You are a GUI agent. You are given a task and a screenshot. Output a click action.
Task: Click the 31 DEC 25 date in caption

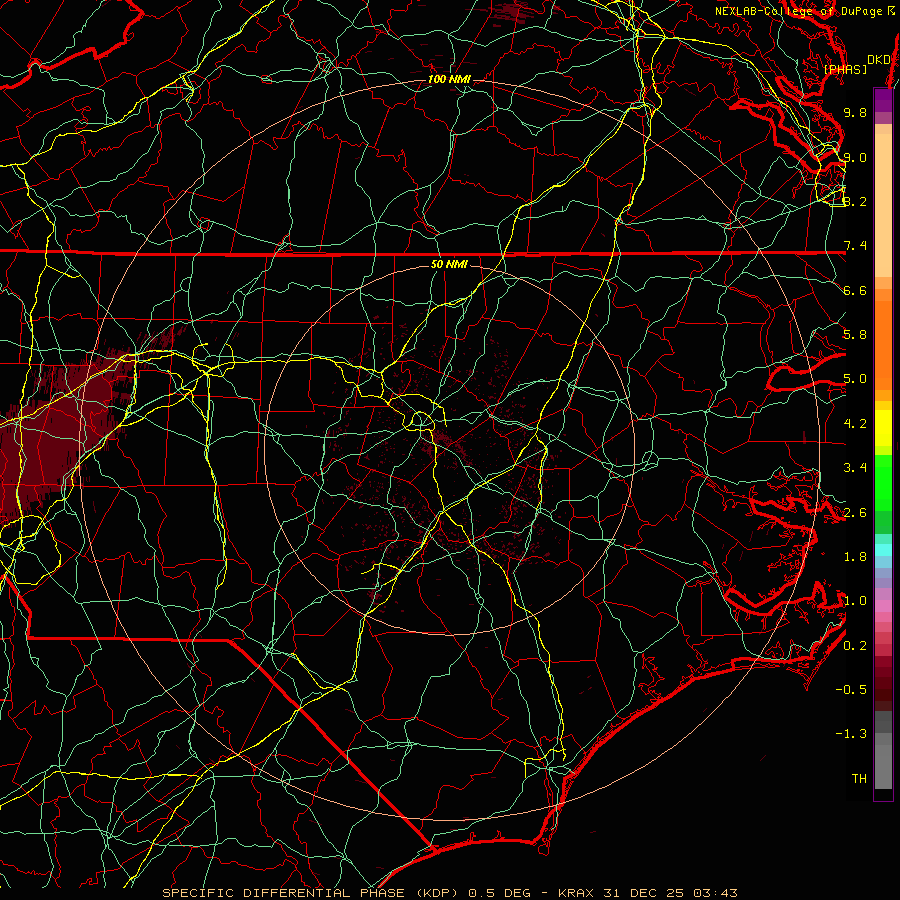tap(645, 893)
